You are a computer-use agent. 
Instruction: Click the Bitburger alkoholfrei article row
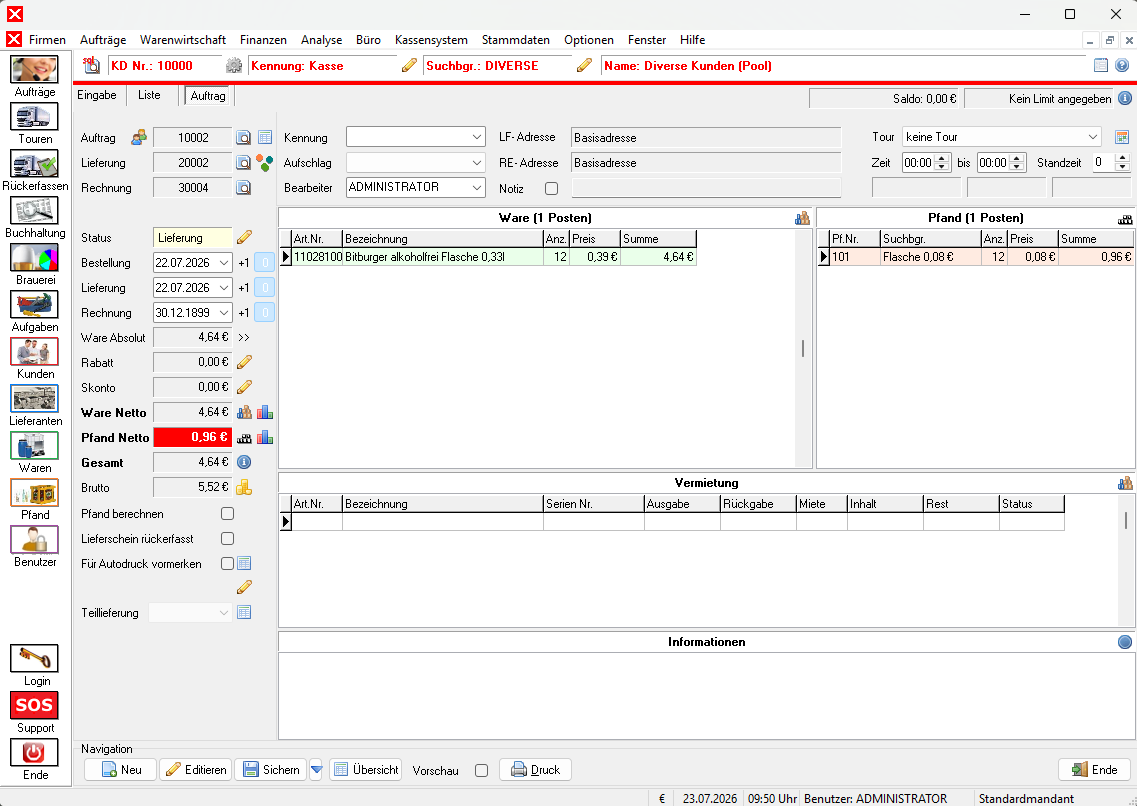click(x=487, y=257)
